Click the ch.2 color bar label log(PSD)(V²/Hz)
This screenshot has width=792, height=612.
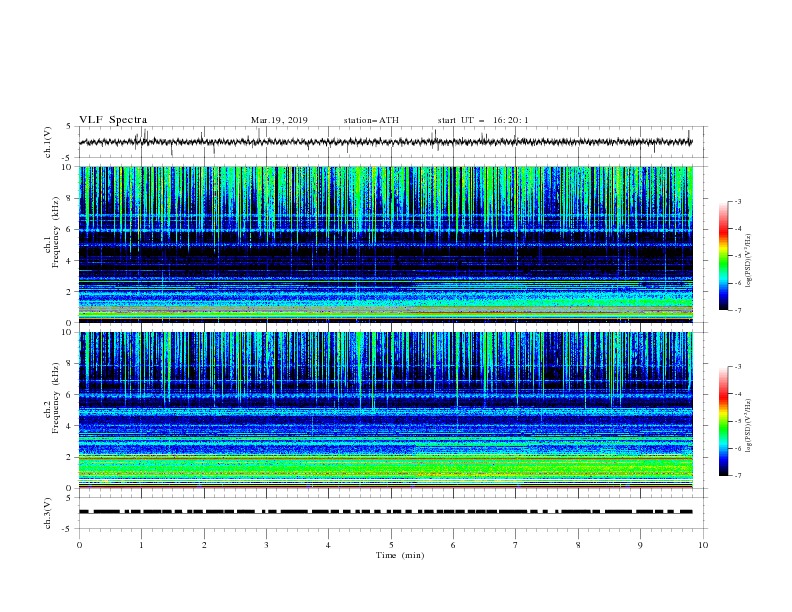point(749,426)
